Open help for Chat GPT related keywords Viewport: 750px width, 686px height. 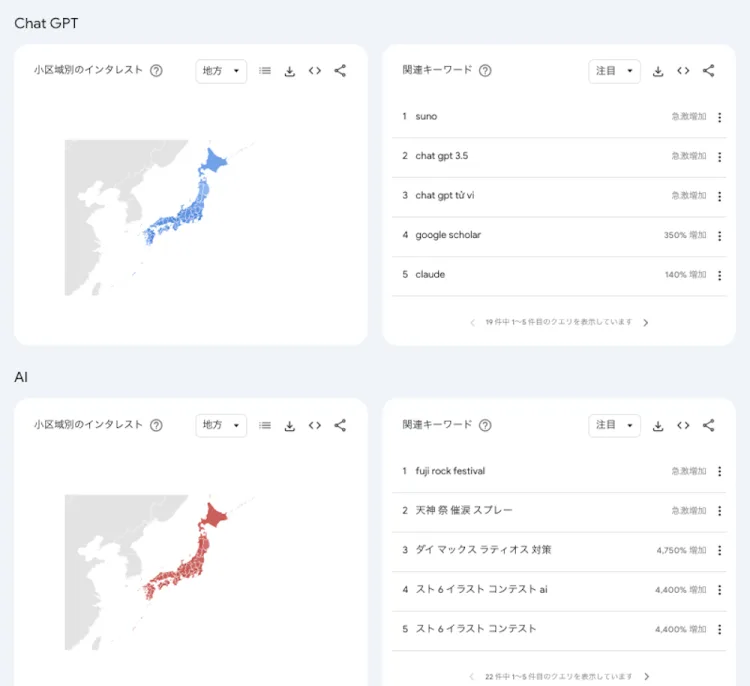[485, 71]
